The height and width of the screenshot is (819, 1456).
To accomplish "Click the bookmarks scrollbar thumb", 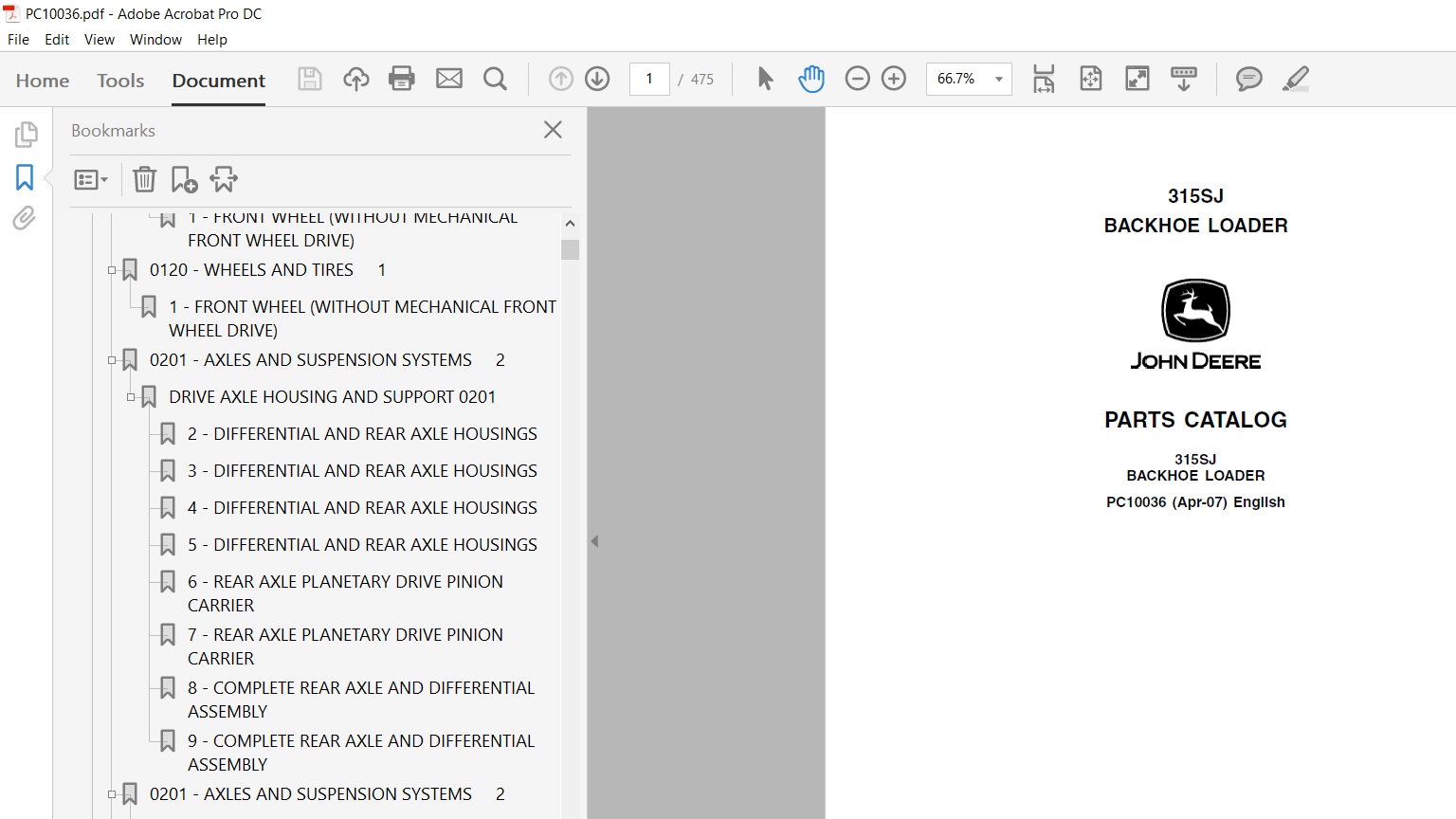I will pyautogui.click(x=570, y=249).
